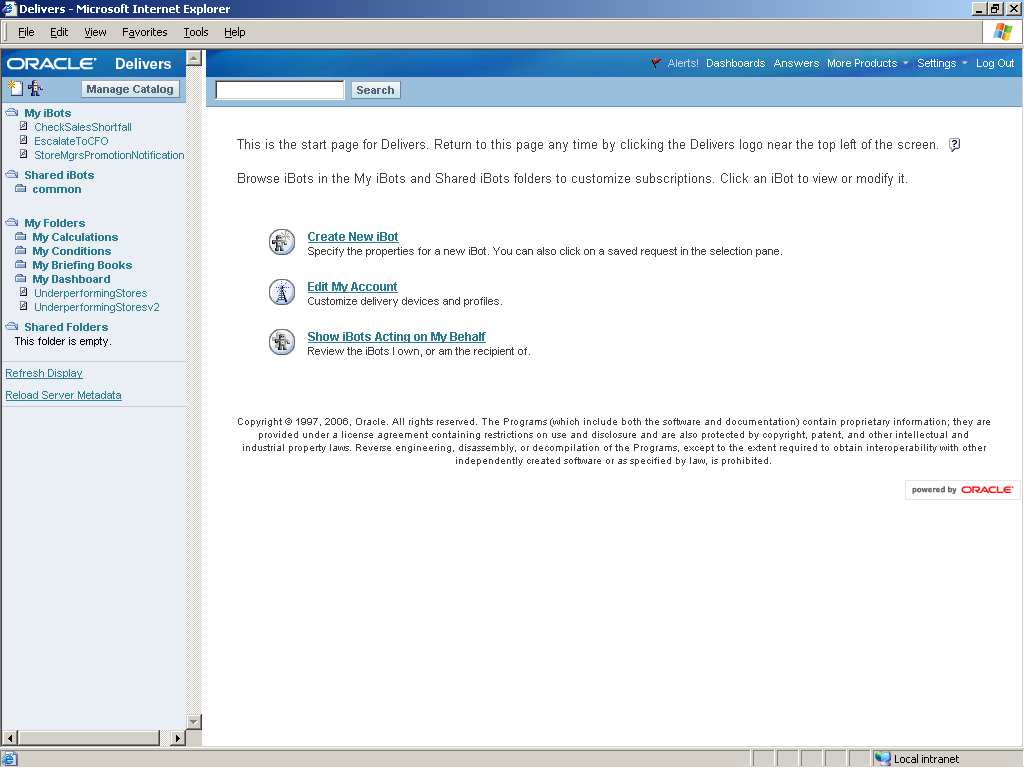Viewport: 1024px width, 768px height.
Task: Click the Oracle logo in sidebar header
Action: pos(52,63)
